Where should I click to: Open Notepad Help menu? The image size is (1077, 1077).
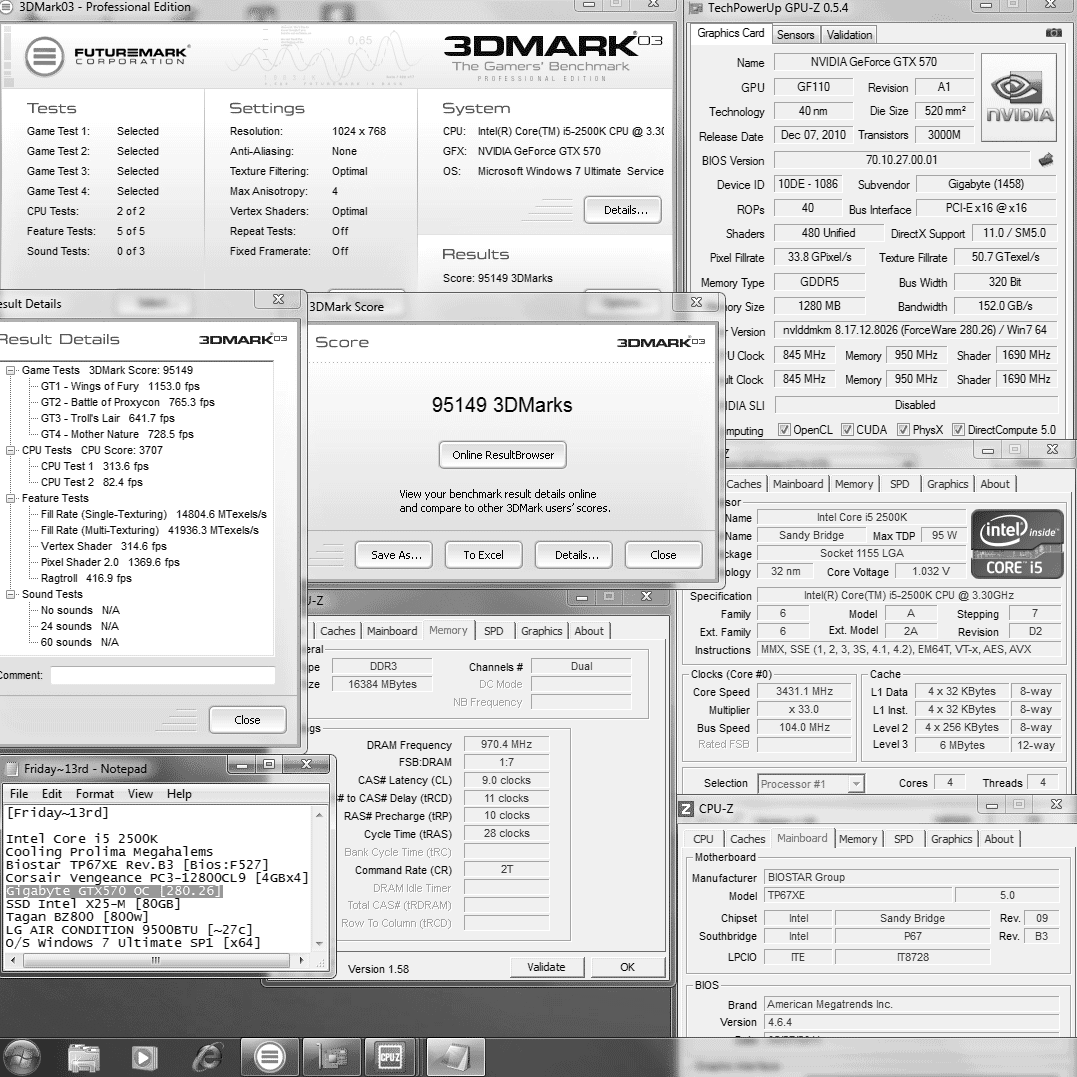[179, 793]
